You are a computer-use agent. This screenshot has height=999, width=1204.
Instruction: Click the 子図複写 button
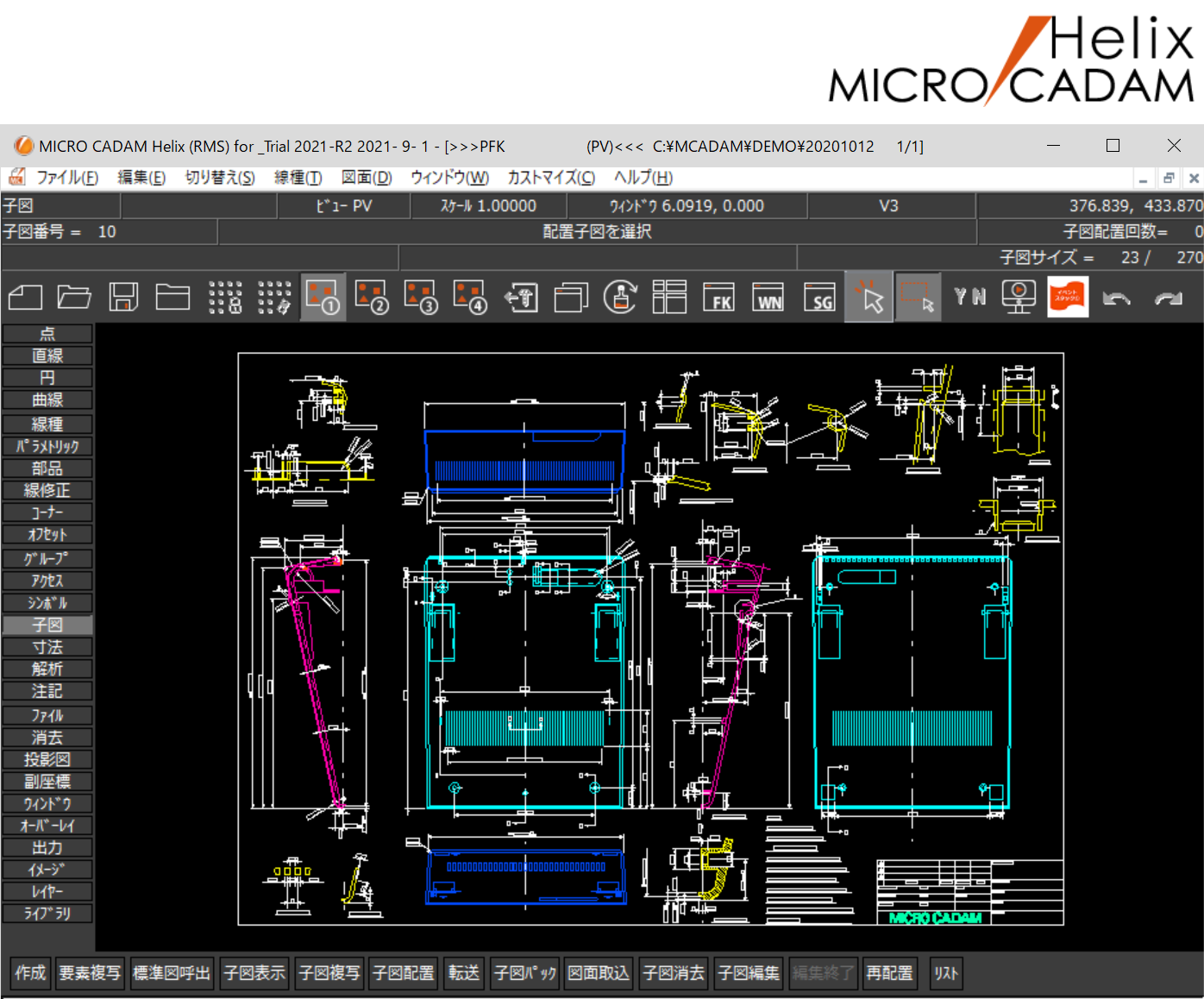[329, 973]
